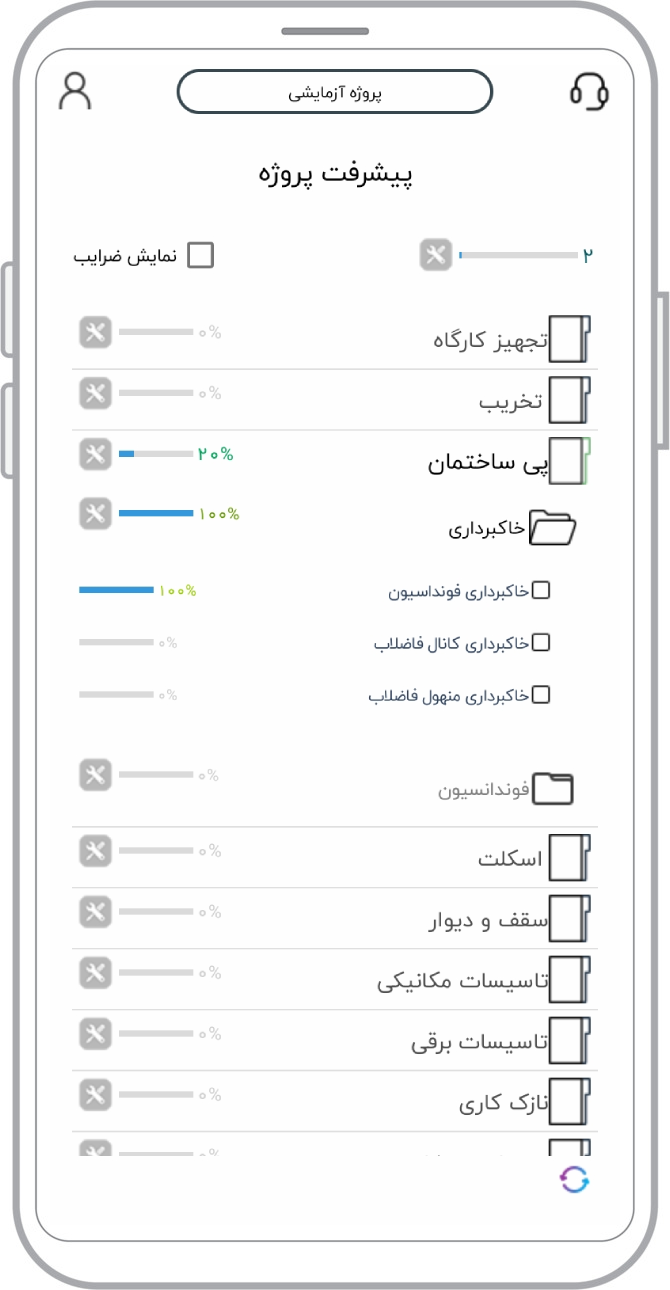Click tools icon next to overall progress bar
This screenshot has width=670, height=1290.
[x=435, y=256]
